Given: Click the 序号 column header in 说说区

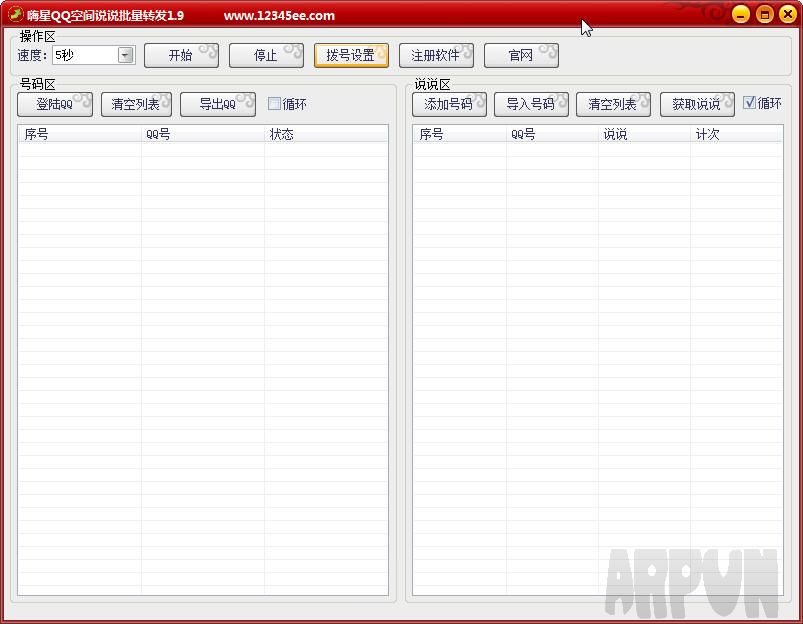Looking at the screenshot, I should pyautogui.click(x=459, y=134).
